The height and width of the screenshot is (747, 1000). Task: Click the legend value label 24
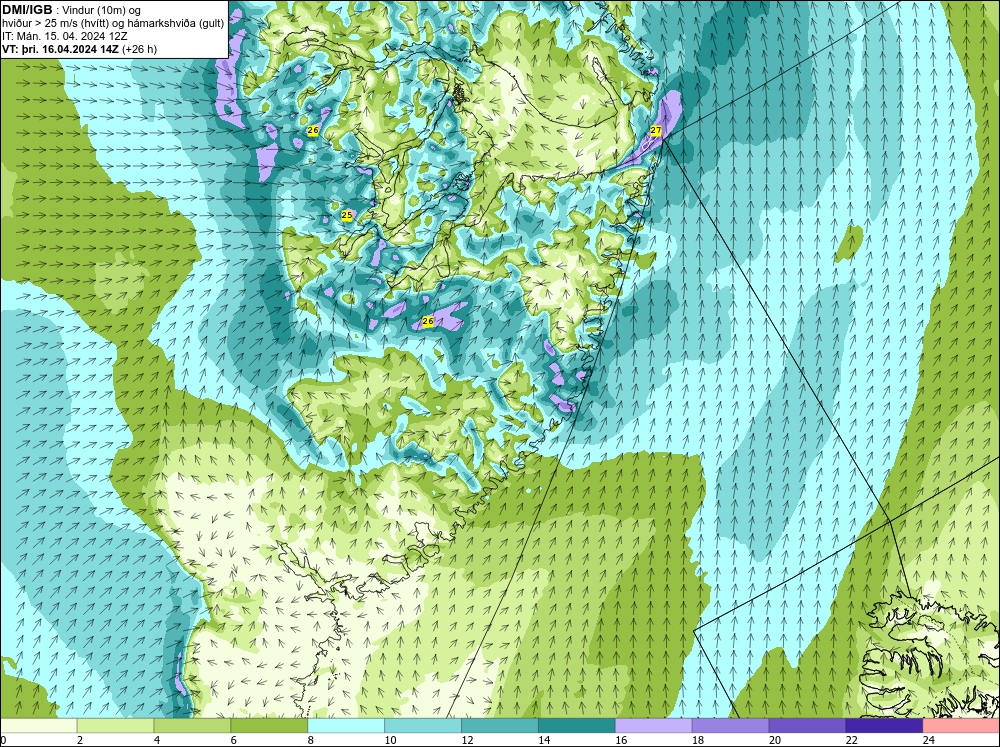pyautogui.click(x=929, y=740)
